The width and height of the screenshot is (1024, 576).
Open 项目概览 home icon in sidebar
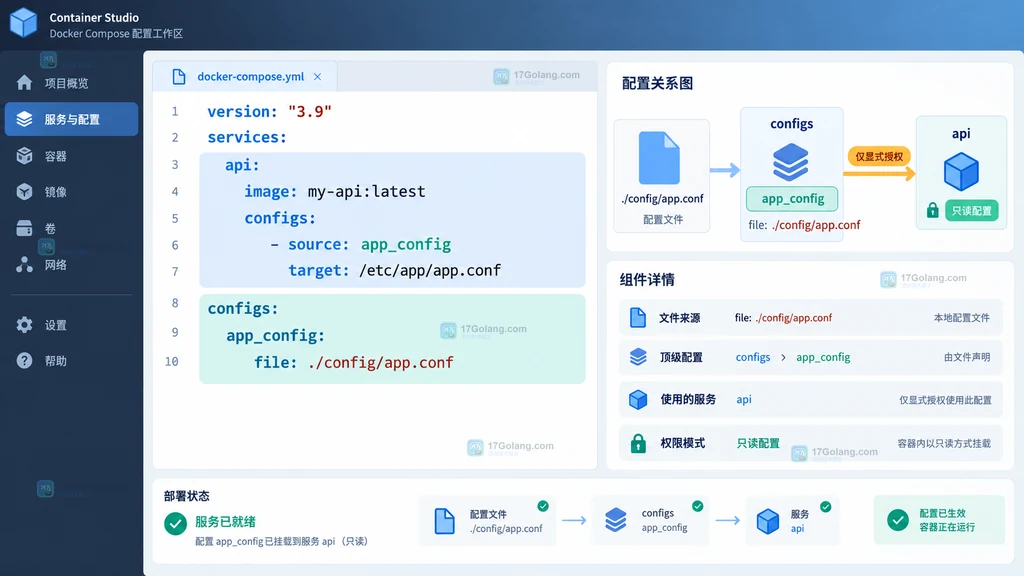click(x=24, y=83)
